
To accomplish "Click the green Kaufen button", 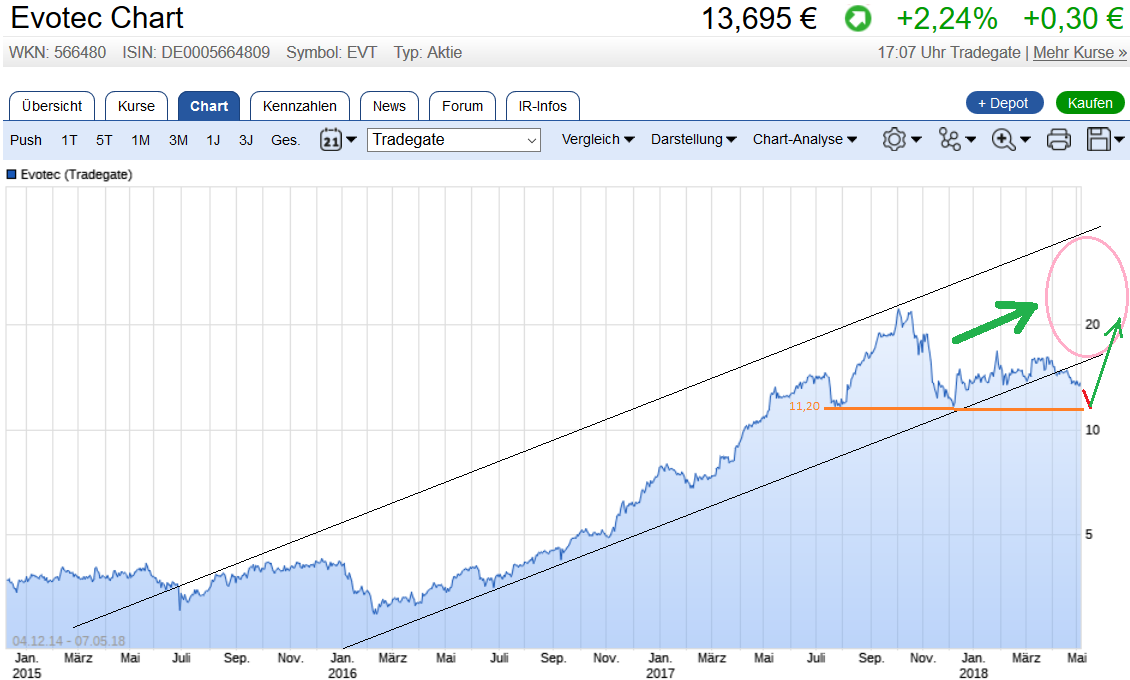I will coord(1090,103).
